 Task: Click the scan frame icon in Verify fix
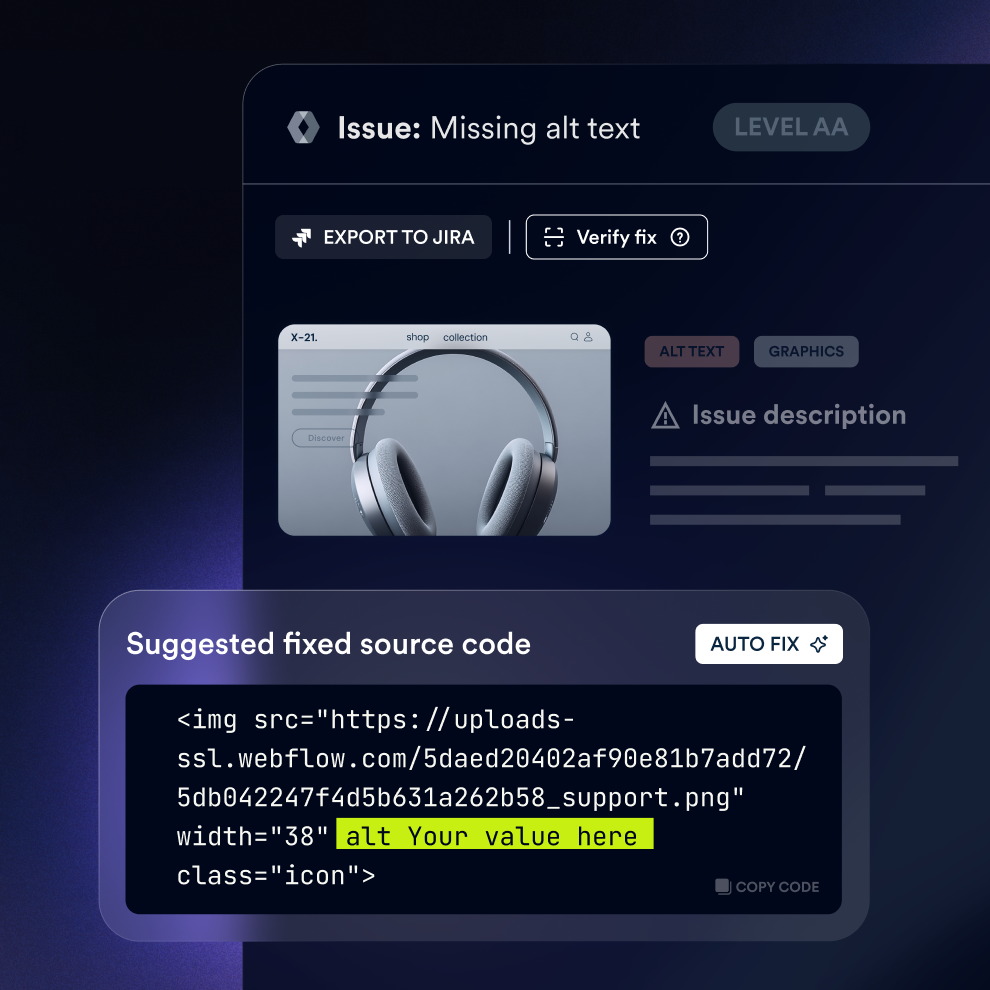(x=553, y=237)
